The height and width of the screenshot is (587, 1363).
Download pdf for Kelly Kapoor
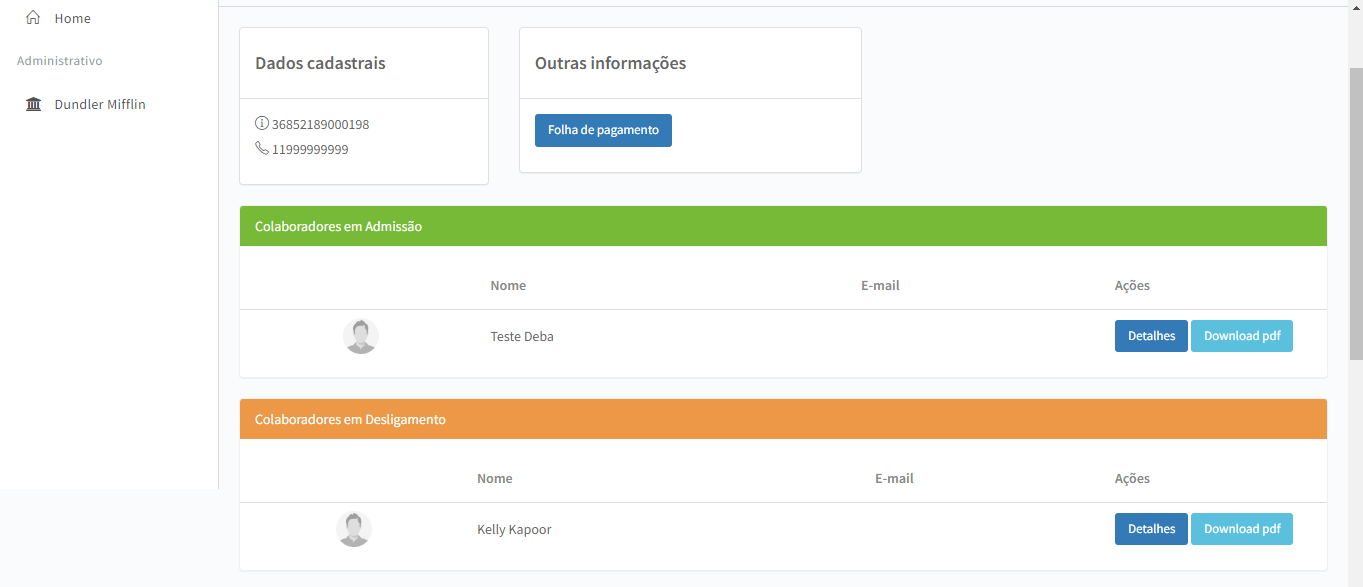pos(1242,529)
